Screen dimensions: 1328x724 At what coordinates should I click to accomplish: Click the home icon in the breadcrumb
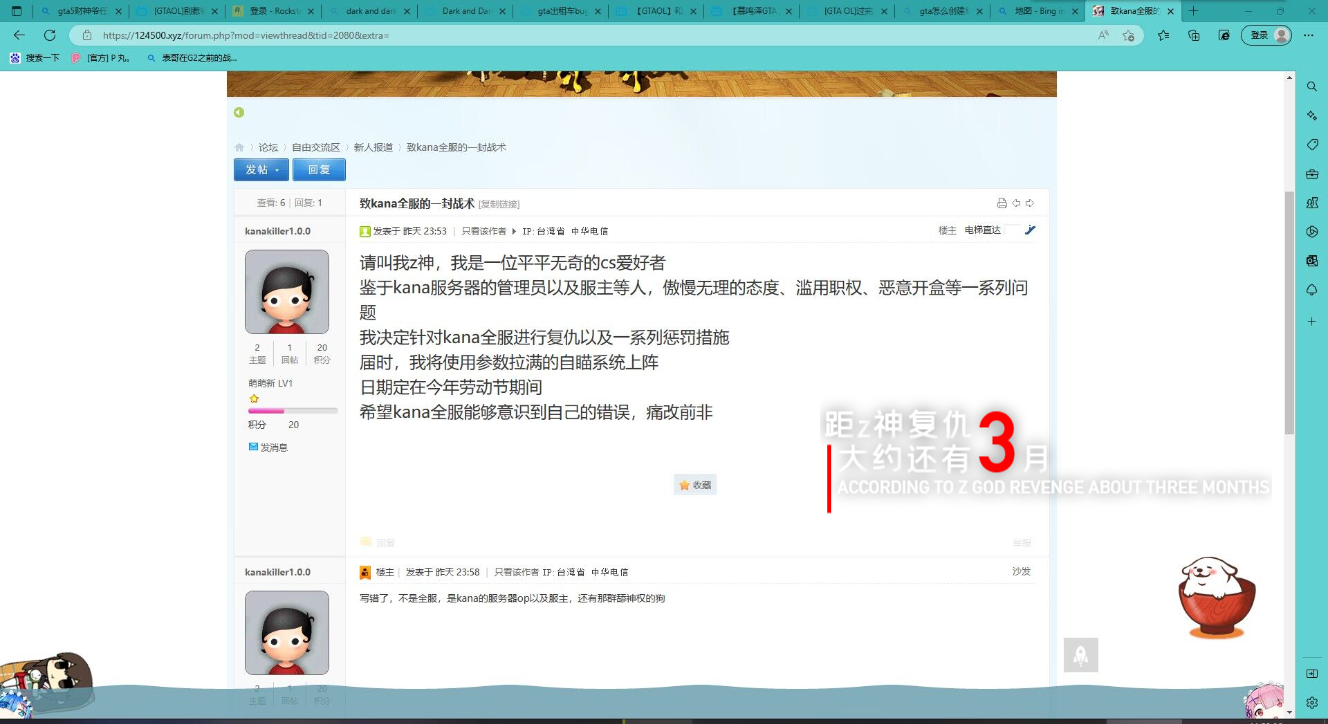coord(240,148)
